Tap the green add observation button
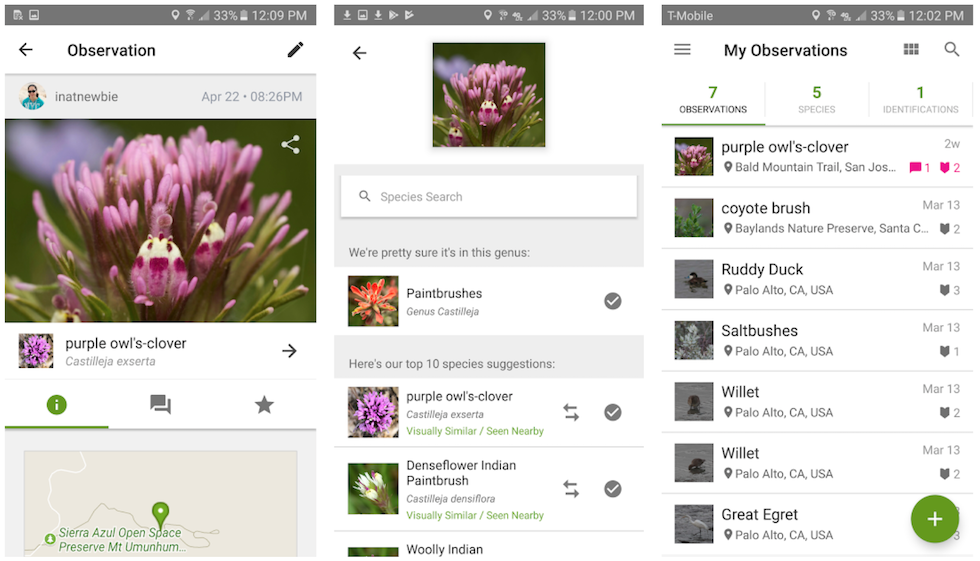Image resolution: width=980 pixels, height=561 pixels. (x=934, y=518)
